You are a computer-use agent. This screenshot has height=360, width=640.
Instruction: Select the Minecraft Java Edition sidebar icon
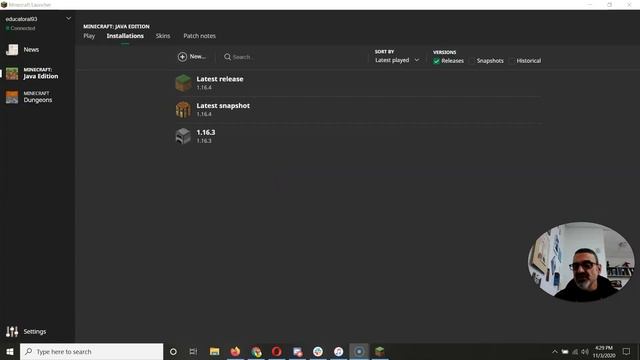[x=12, y=73]
